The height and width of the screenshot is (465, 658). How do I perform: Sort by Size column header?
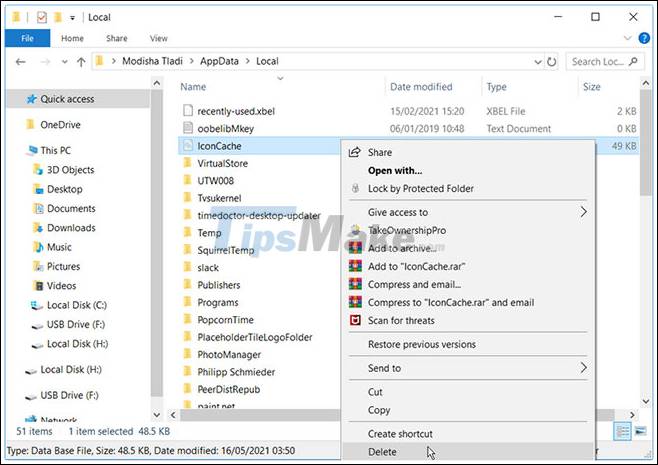click(x=591, y=87)
